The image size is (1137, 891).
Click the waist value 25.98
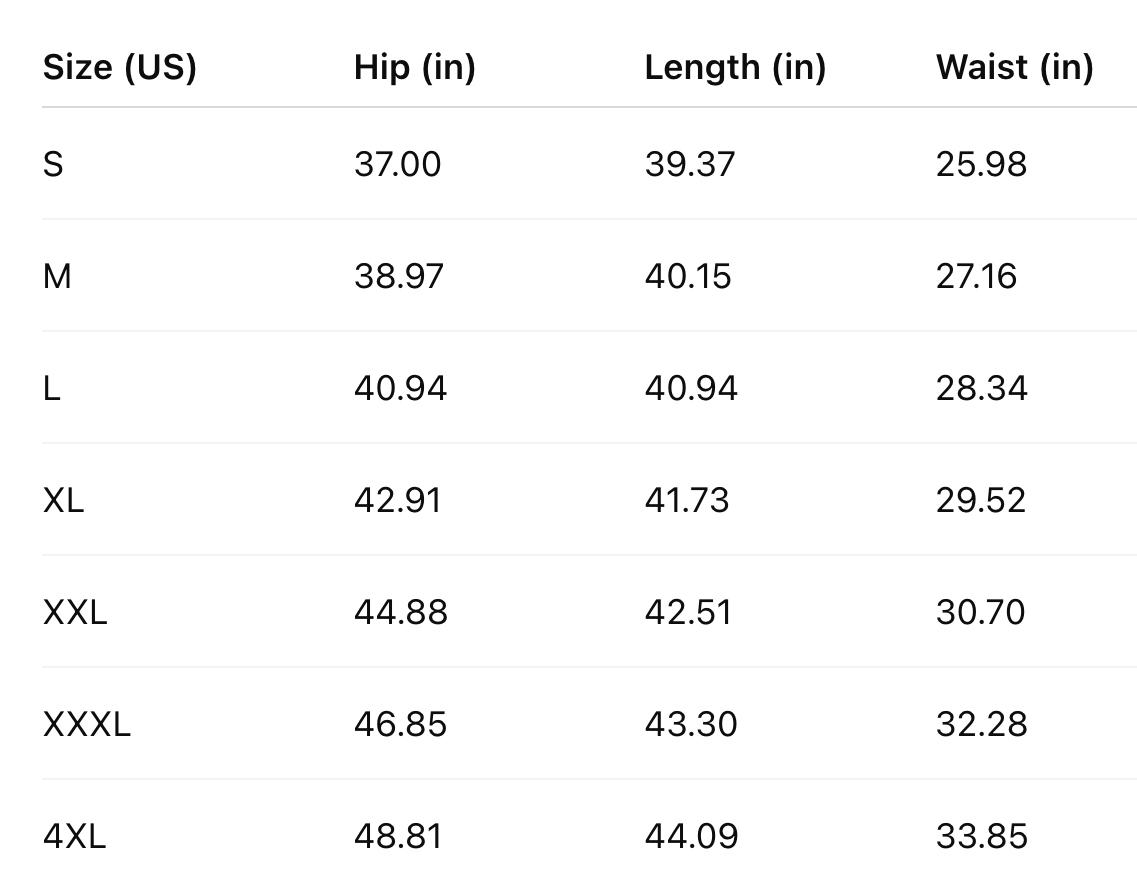click(981, 164)
